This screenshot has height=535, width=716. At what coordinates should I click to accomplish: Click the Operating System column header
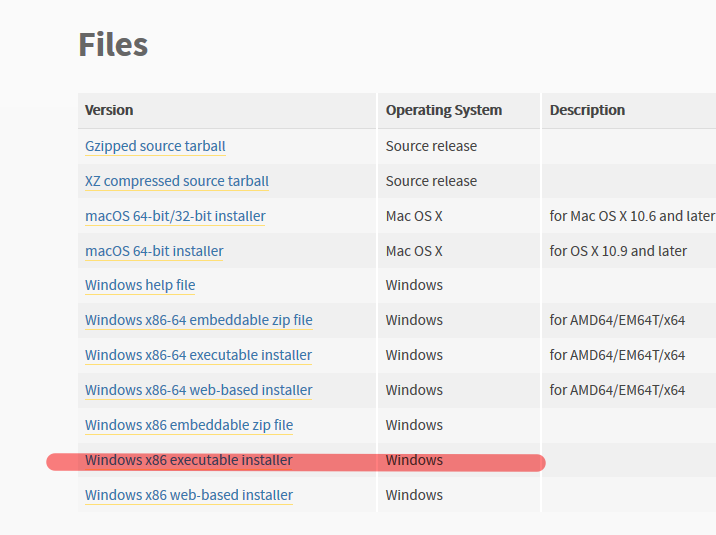click(444, 110)
